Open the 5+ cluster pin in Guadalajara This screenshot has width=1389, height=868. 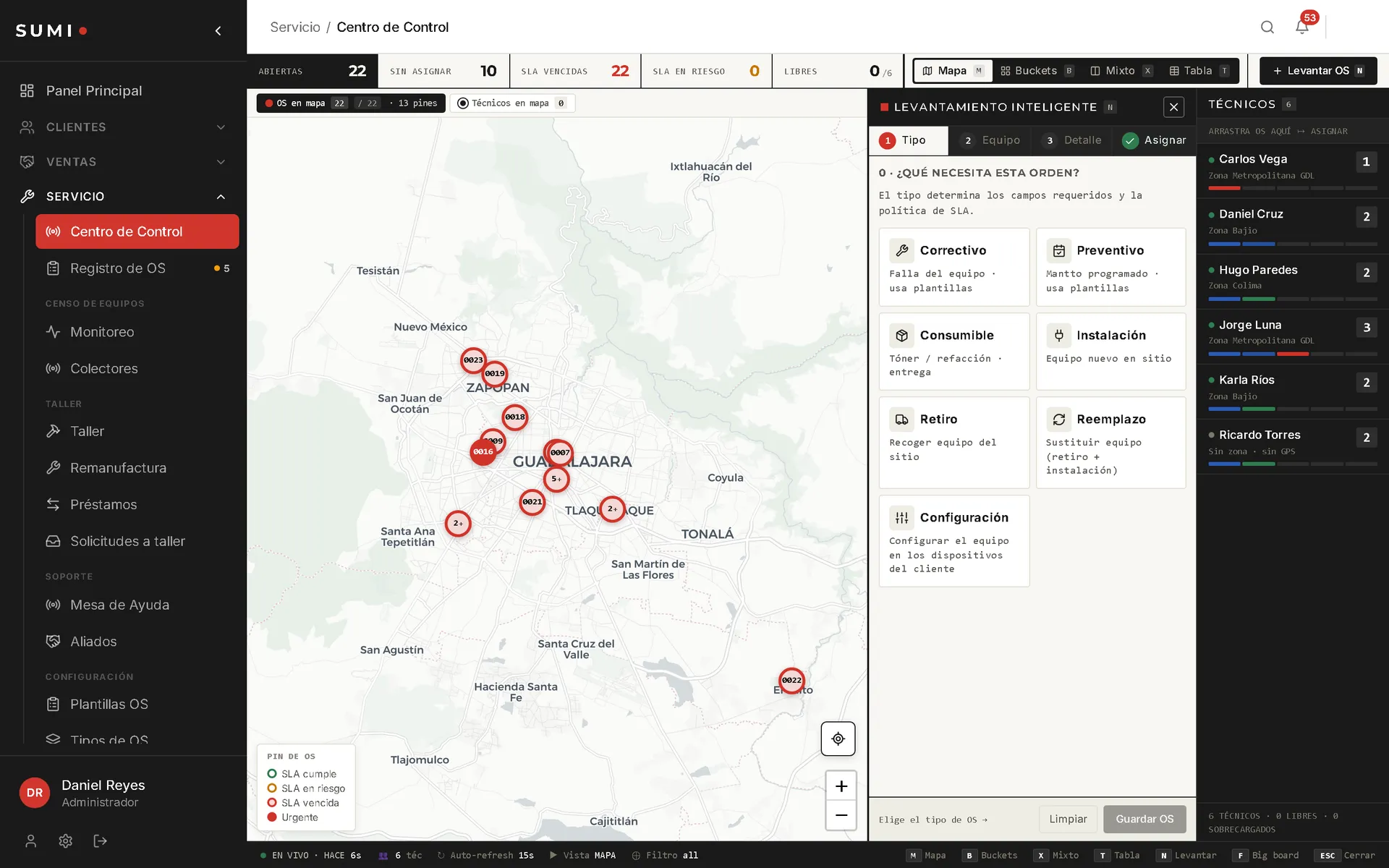tap(556, 479)
